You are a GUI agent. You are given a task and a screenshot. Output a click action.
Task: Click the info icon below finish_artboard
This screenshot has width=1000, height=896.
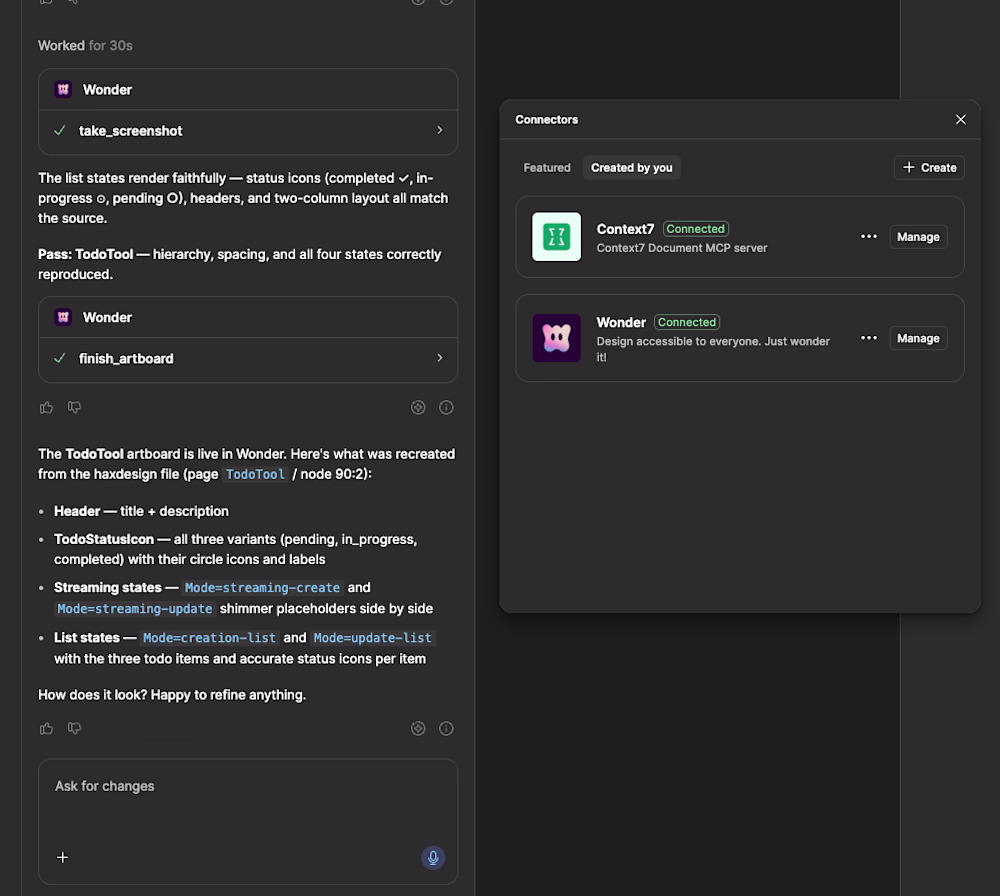[446, 408]
